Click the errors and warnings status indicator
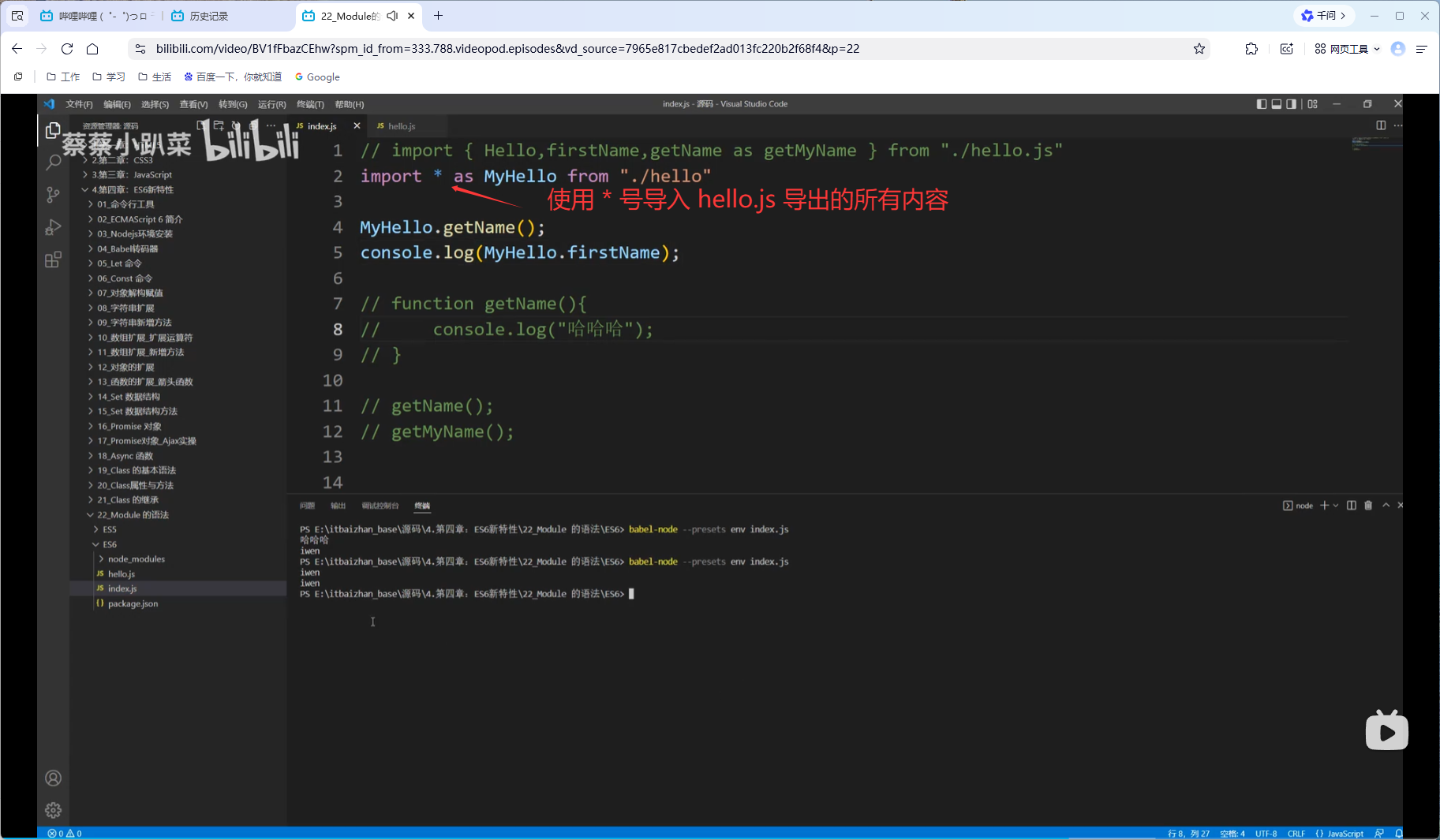Image resolution: width=1440 pixels, height=840 pixels. (65, 834)
